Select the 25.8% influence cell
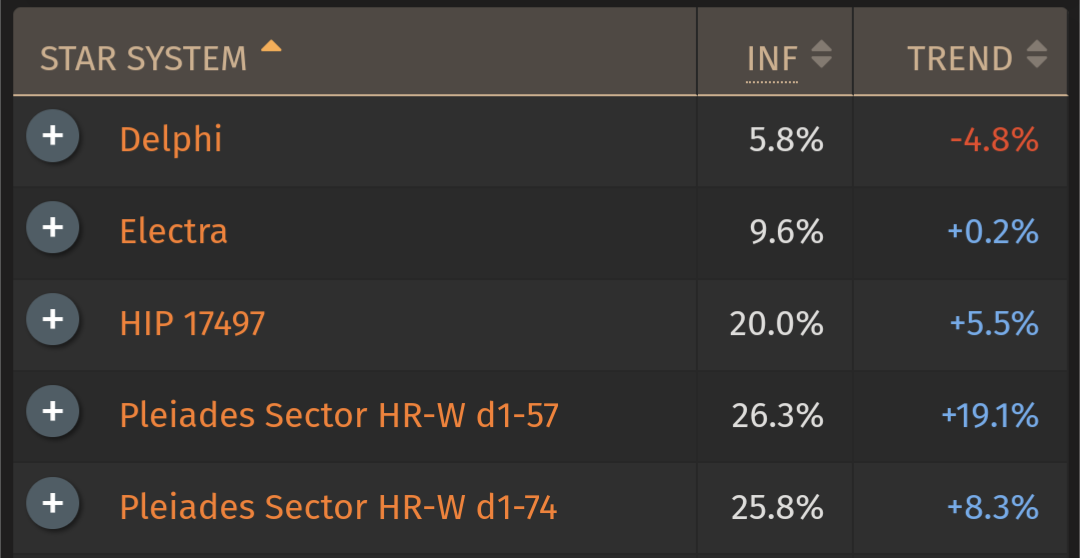 tap(775, 508)
